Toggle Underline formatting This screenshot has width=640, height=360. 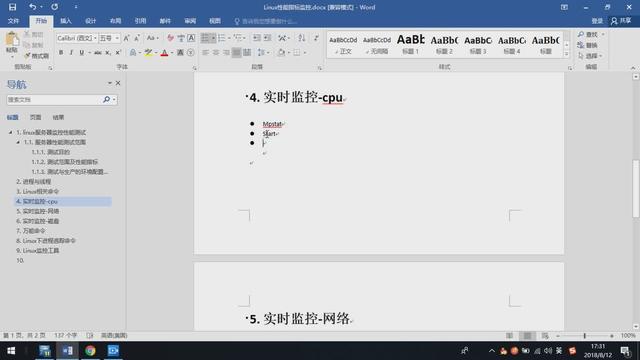pos(82,52)
